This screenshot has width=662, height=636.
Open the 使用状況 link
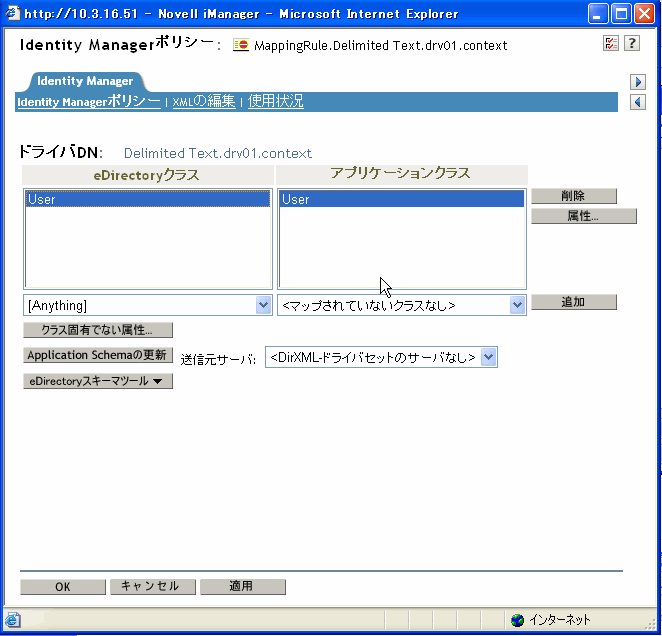275,101
